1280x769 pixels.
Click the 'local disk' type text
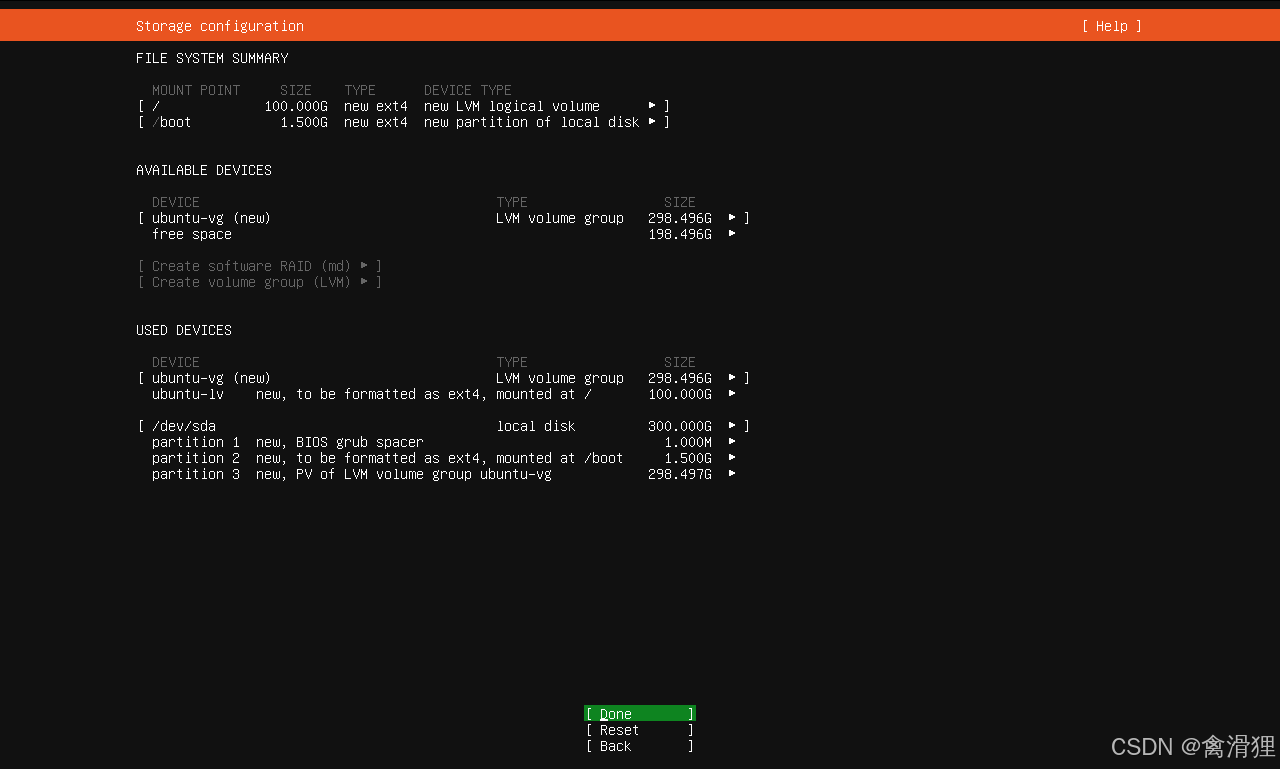536,426
